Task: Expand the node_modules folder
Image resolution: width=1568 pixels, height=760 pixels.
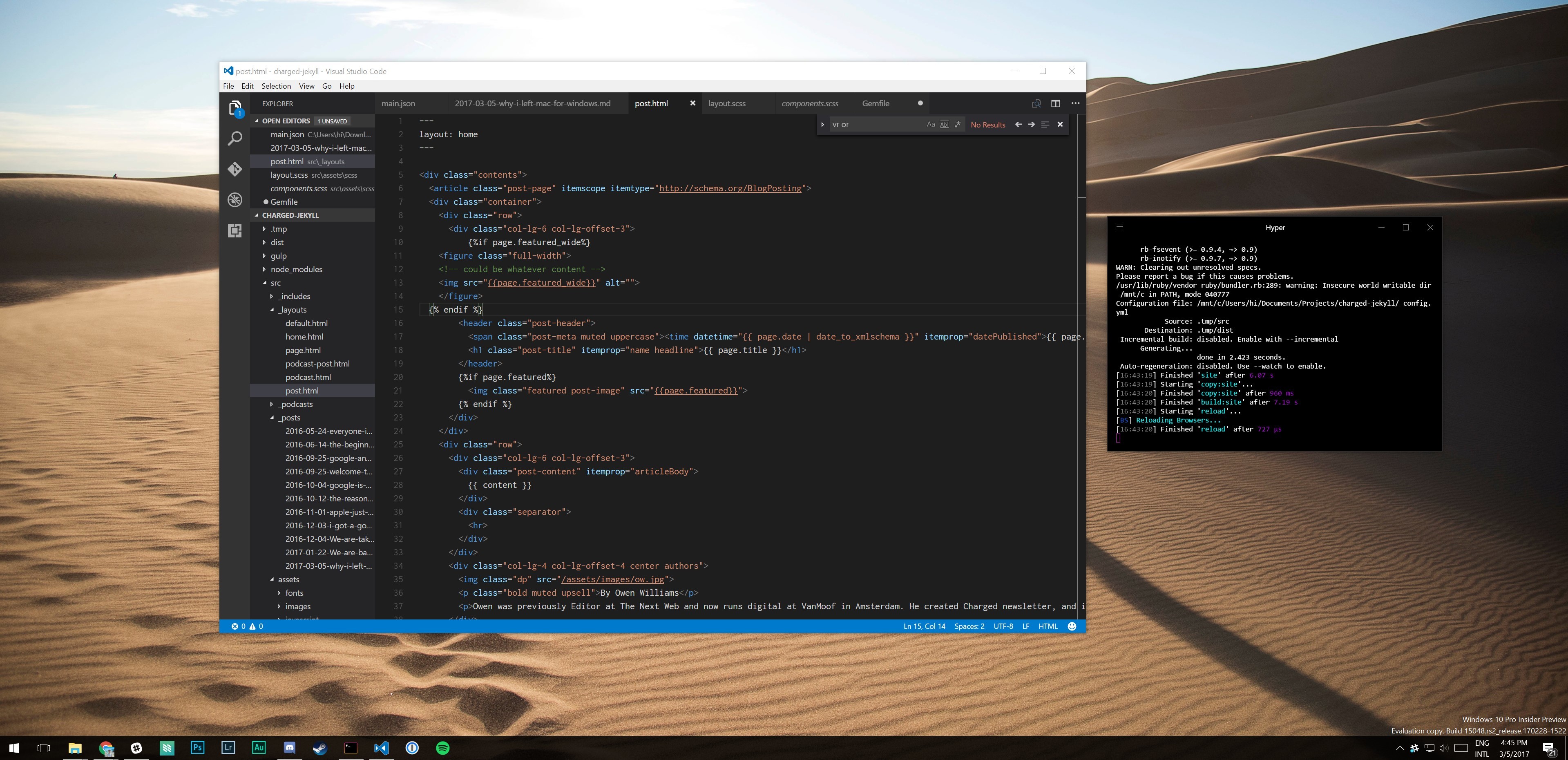Action: click(x=297, y=269)
